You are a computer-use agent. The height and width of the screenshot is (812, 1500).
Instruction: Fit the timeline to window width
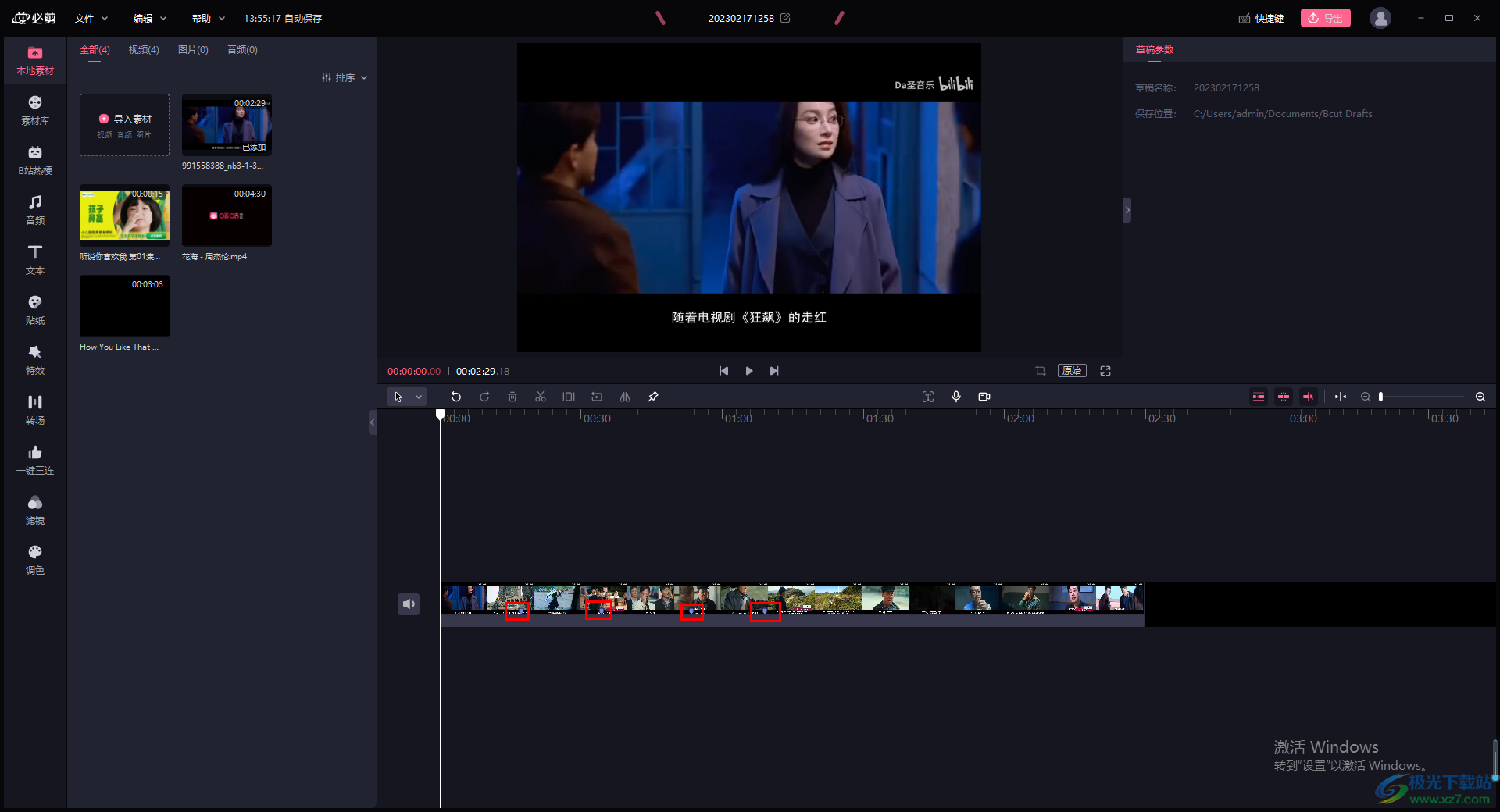pyautogui.click(x=1341, y=397)
